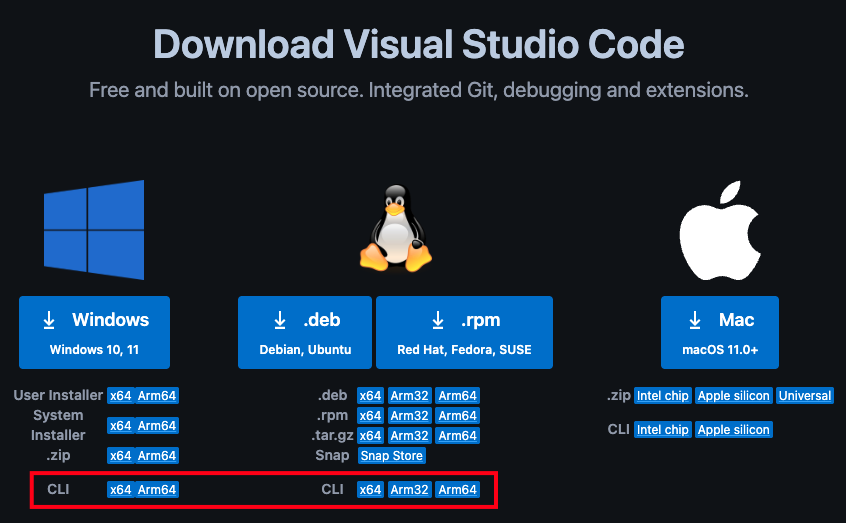The image size is (846, 523).
Task: Select Linux CLI Arm32 download
Action: tap(409, 490)
